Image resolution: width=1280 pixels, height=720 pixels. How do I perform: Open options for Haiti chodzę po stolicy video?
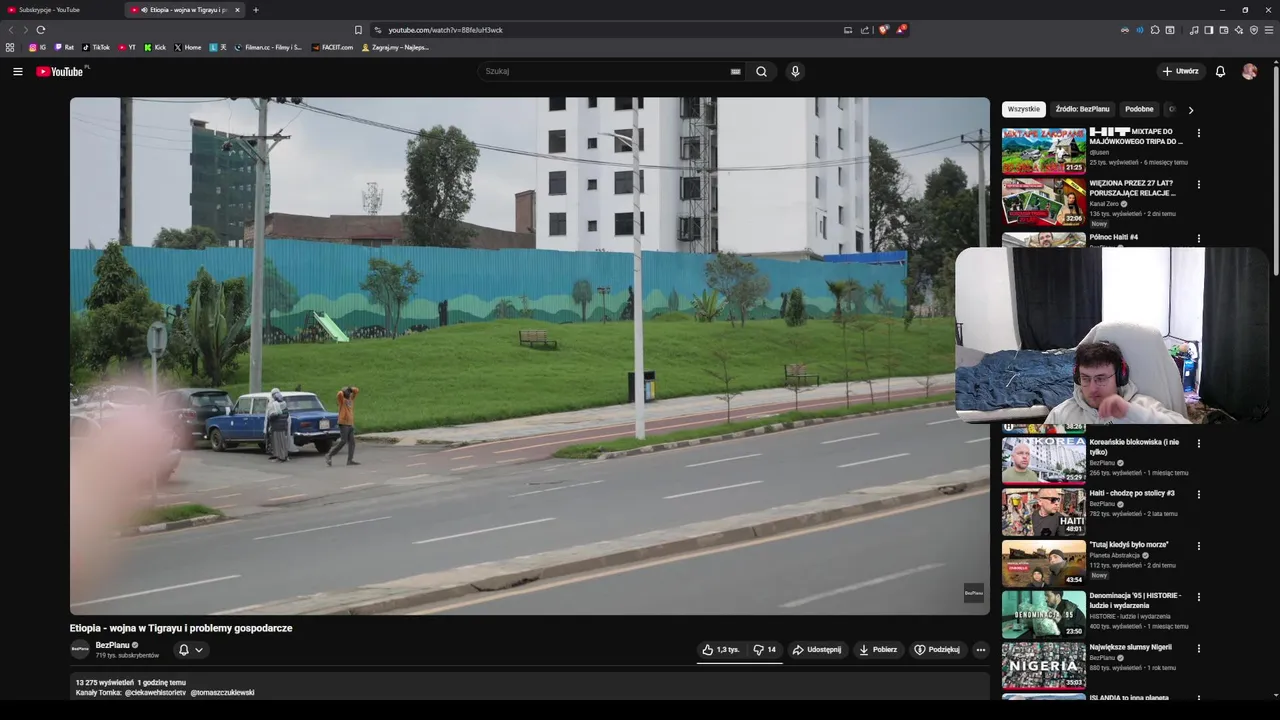point(1198,494)
